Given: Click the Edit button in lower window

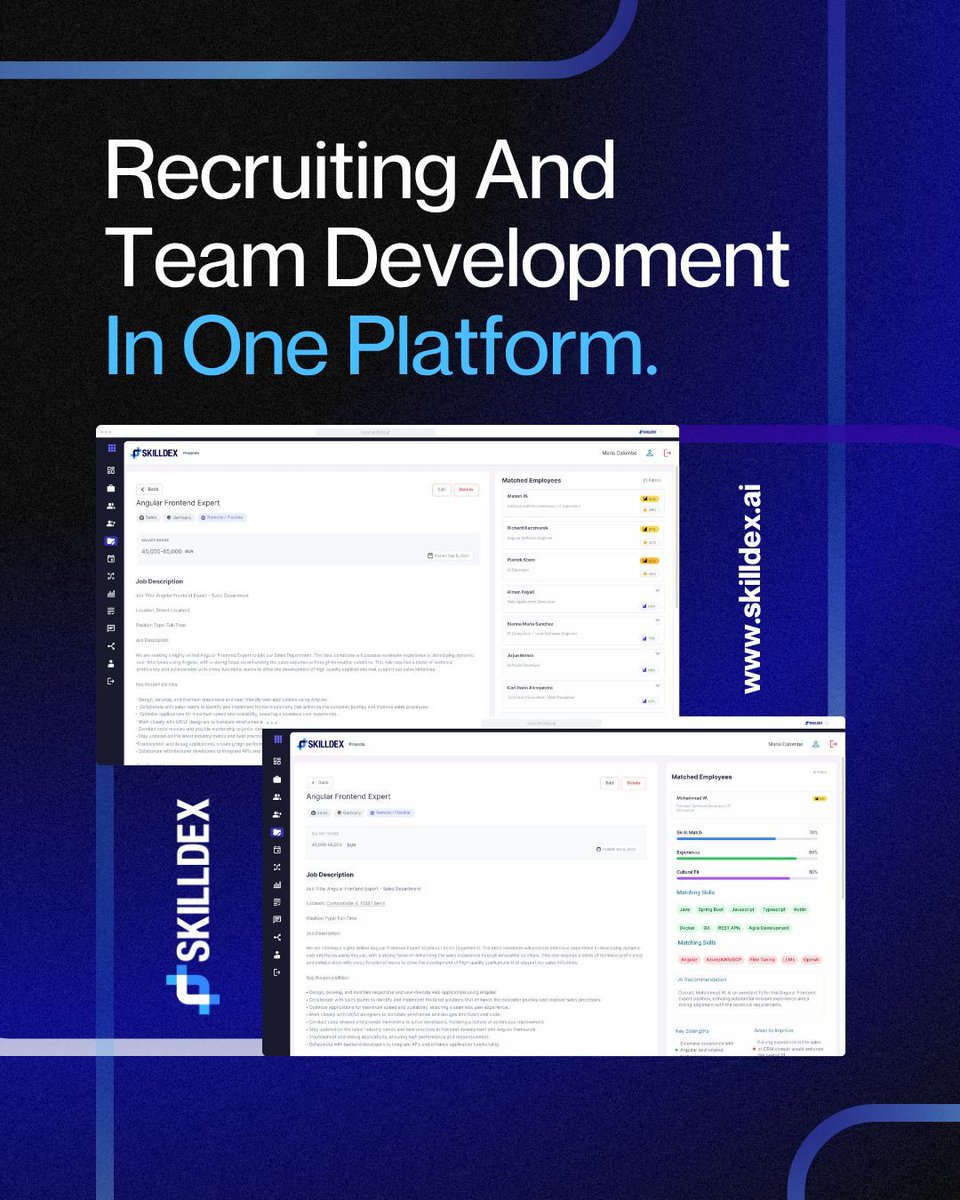Looking at the screenshot, I should tap(609, 782).
